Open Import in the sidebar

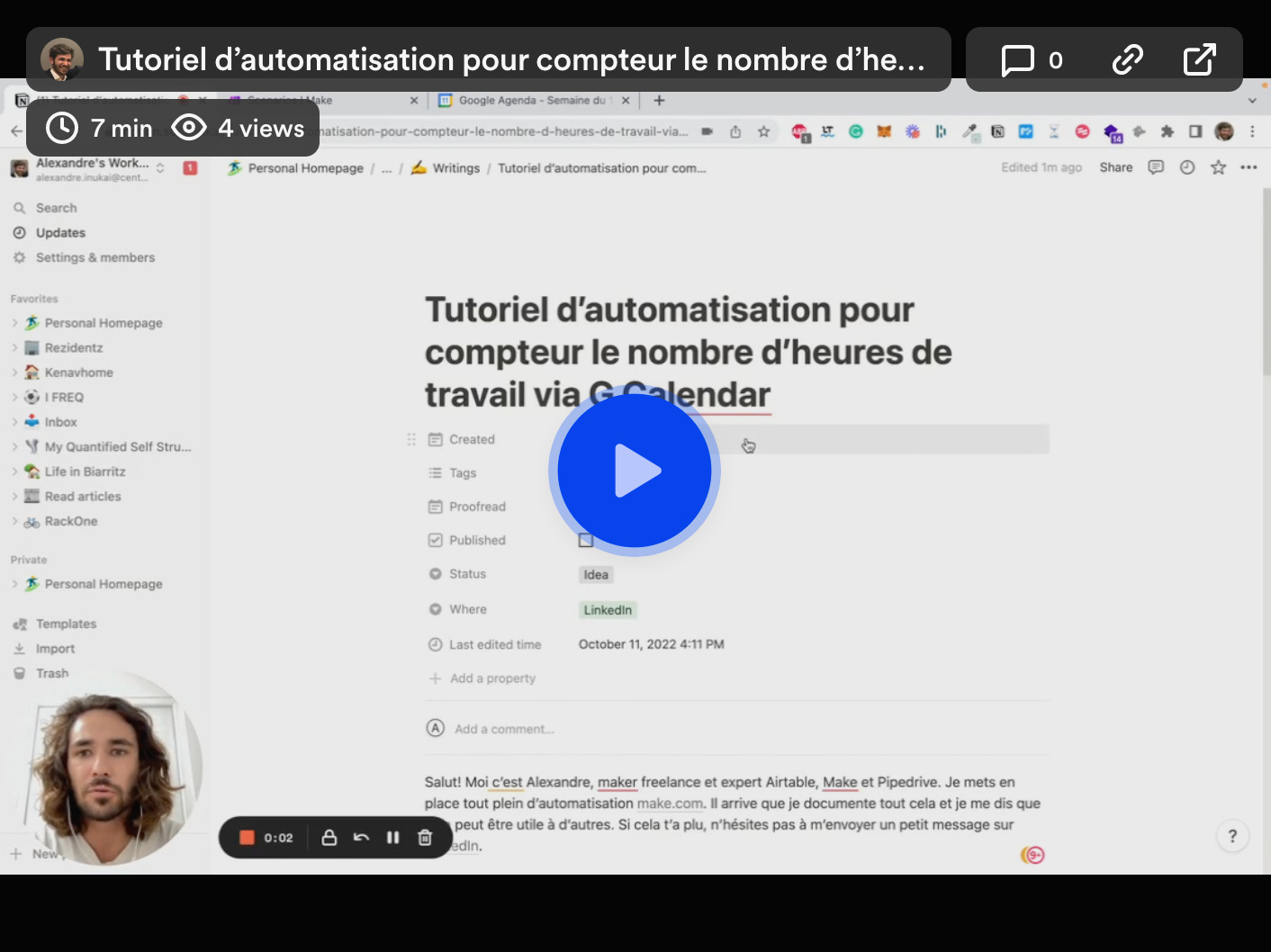tap(55, 649)
